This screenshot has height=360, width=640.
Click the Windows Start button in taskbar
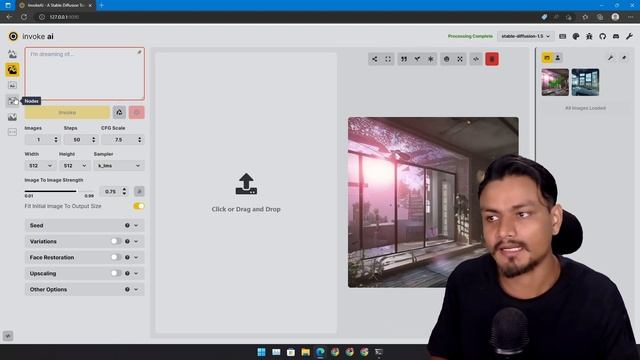tap(262, 352)
